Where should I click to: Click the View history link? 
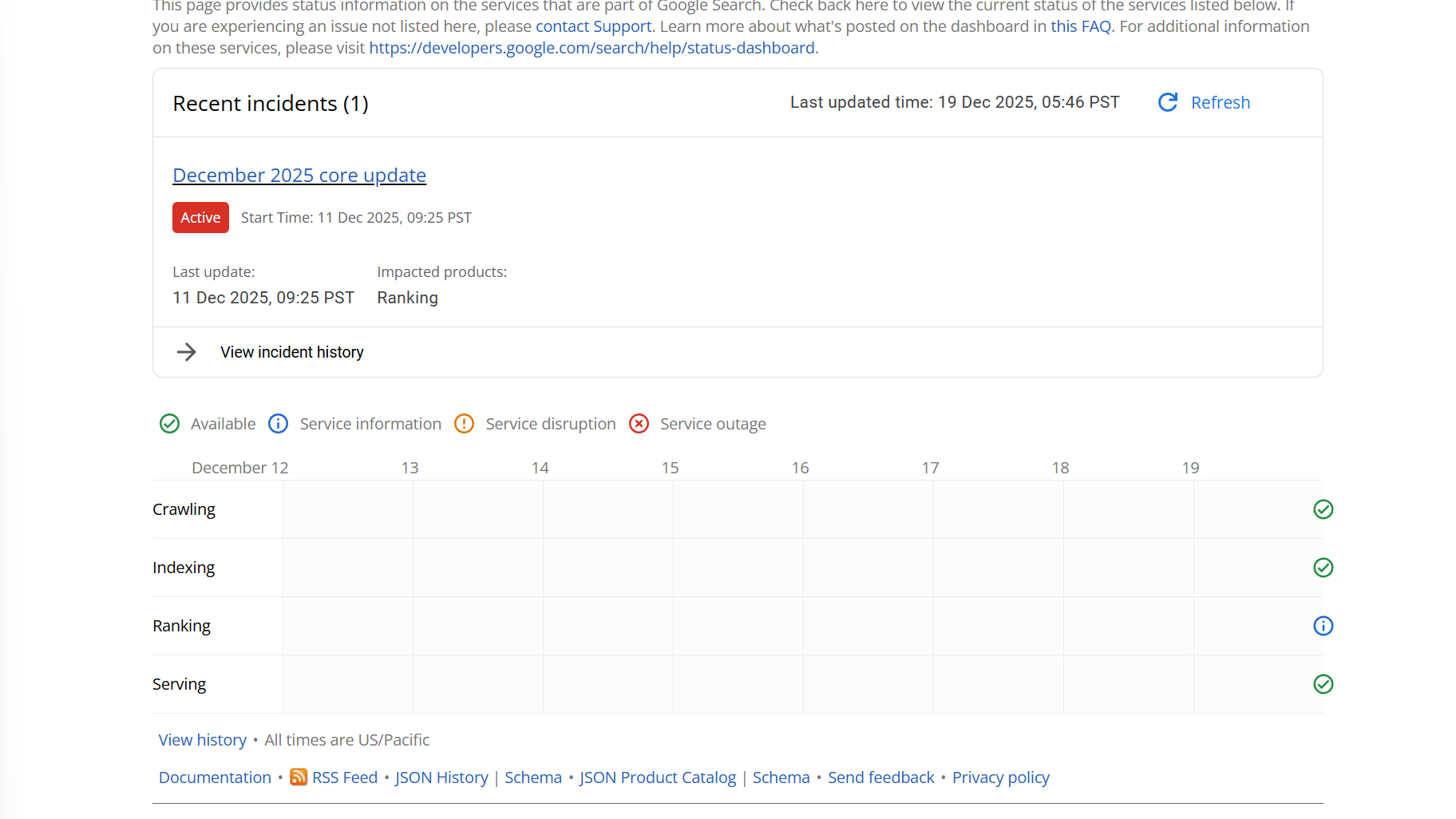pyautogui.click(x=203, y=740)
